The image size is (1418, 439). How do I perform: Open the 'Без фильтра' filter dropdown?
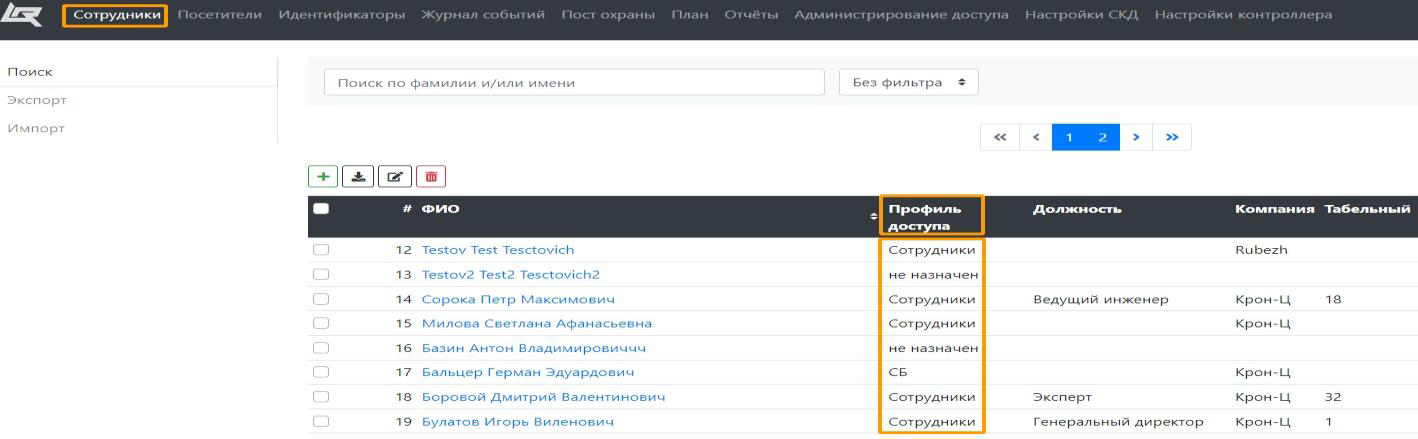coord(908,83)
